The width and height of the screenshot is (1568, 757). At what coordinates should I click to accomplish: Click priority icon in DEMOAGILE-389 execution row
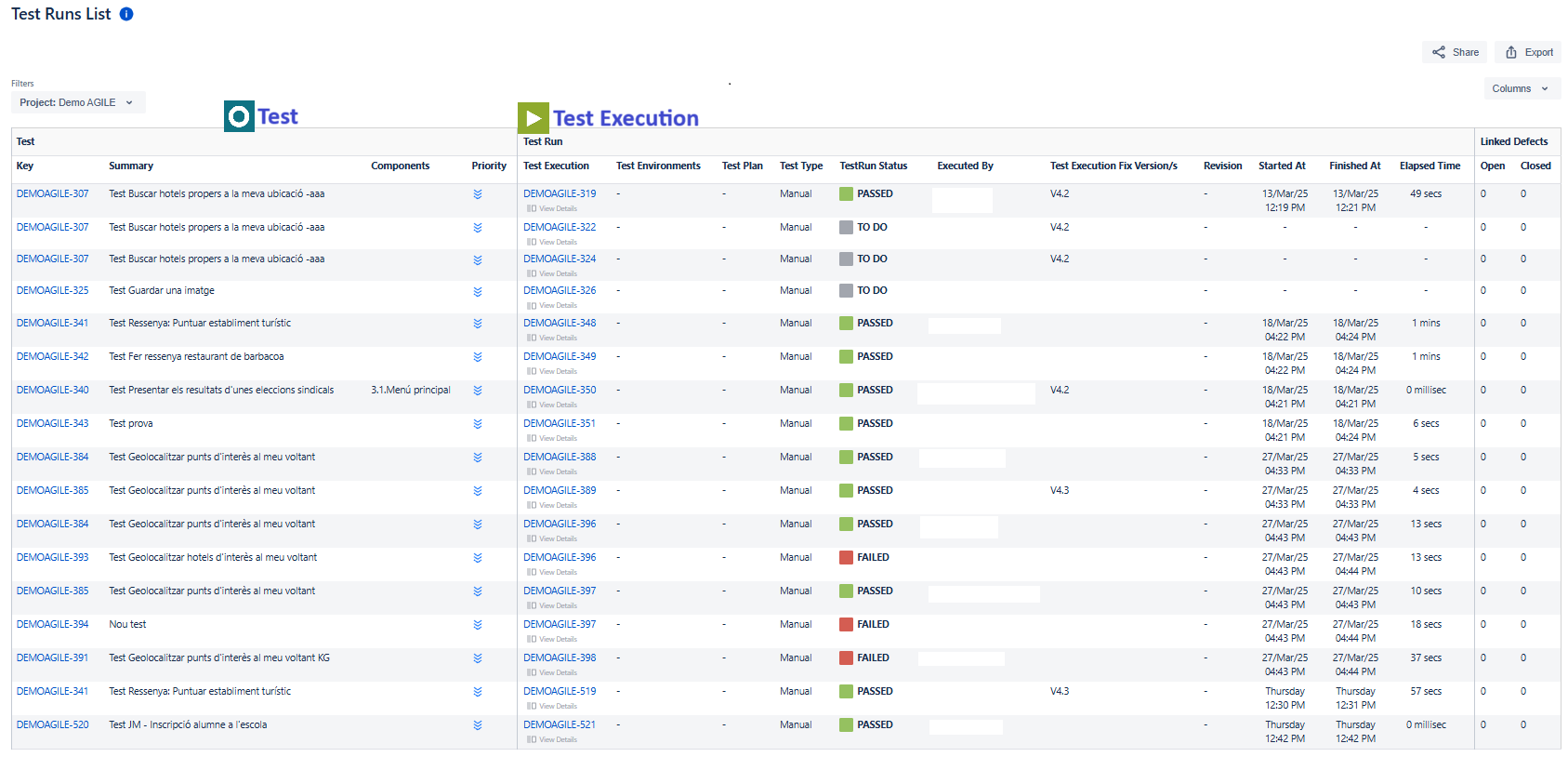click(478, 491)
